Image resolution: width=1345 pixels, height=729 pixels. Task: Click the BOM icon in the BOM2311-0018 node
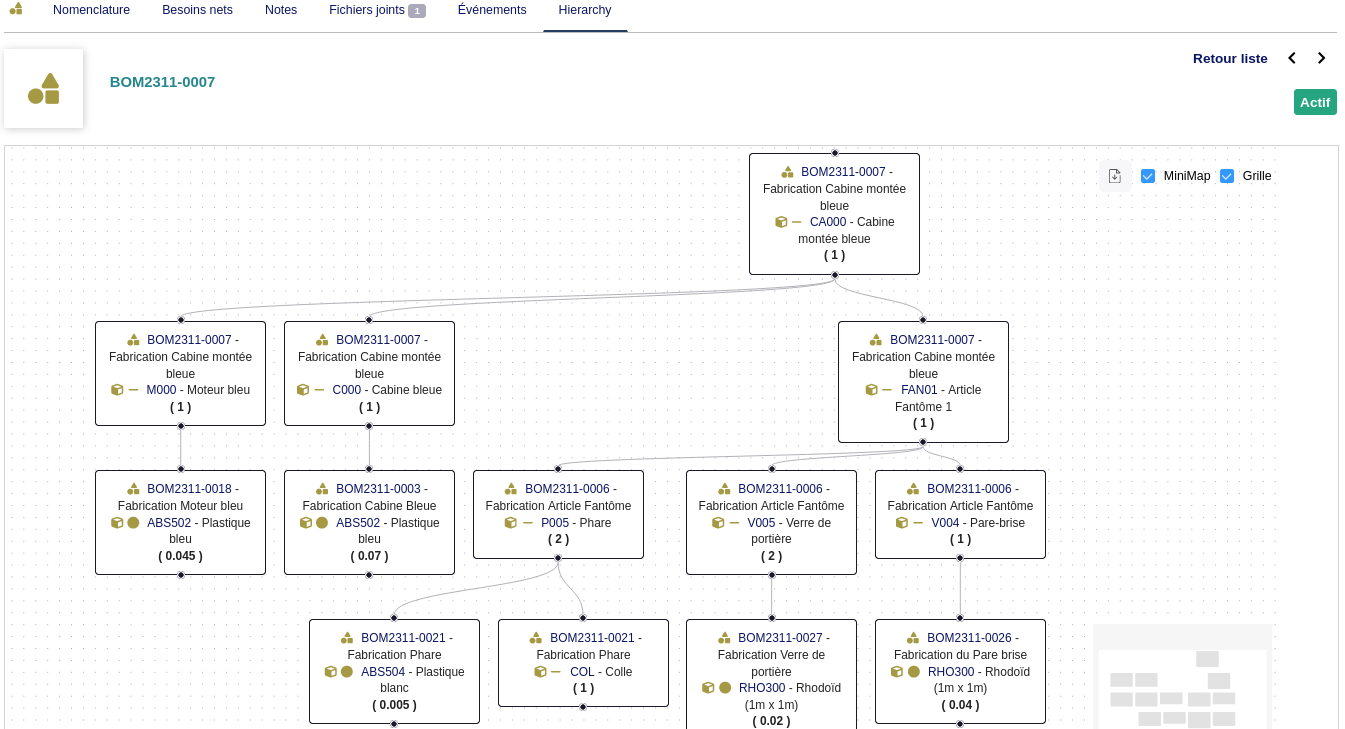tap(133, 489)
